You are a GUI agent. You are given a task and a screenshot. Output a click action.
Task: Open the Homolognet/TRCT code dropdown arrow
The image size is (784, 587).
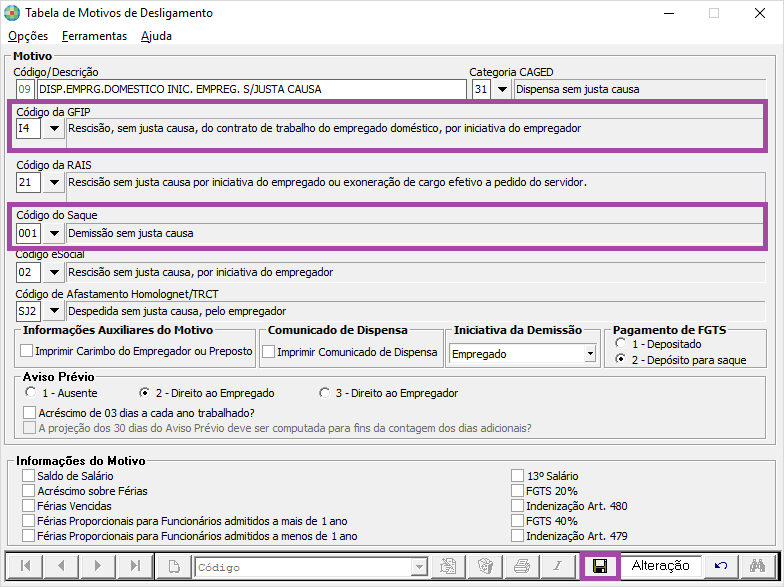[x=54, y=311]
